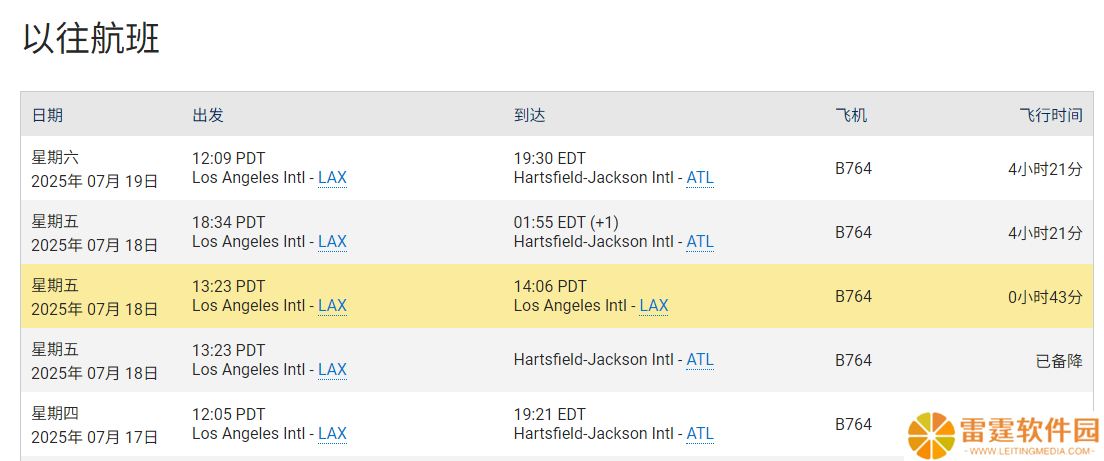Click the 到达 column header
1104x461 pixels.
click(x=529, y=115)
